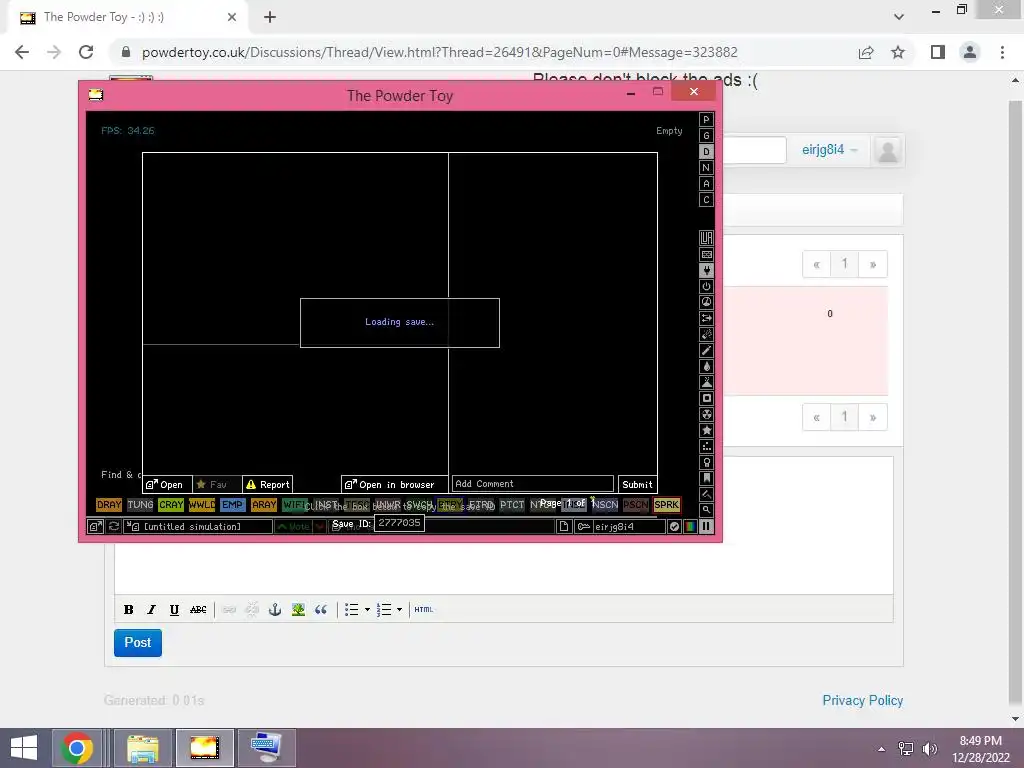Image resolution: width=1024 pixels, height=768 pixels.
Task: Toggle bold formatting in the editor
Action: click(129, 609)
